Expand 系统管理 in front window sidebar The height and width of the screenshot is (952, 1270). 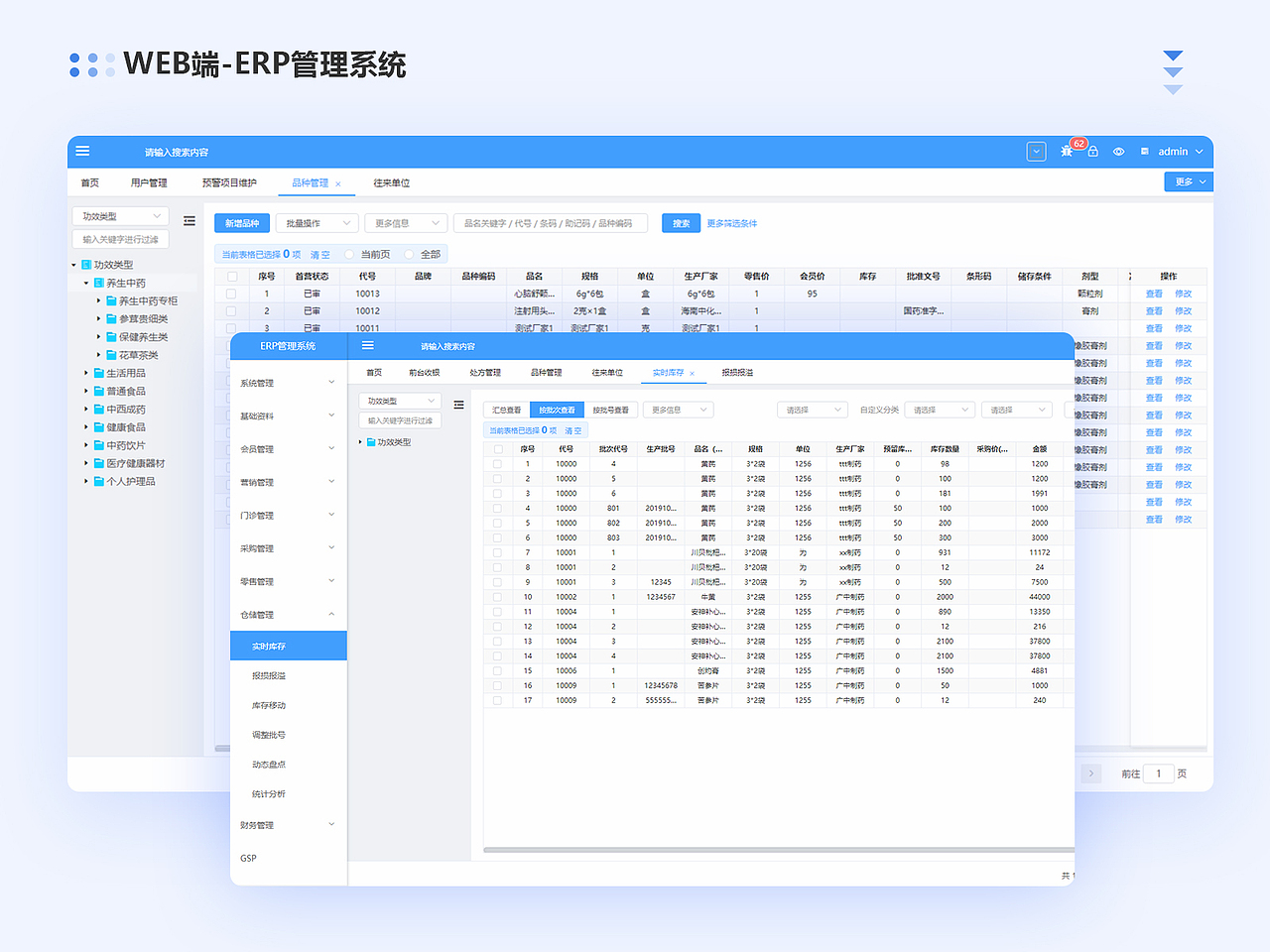click(289, 383)
